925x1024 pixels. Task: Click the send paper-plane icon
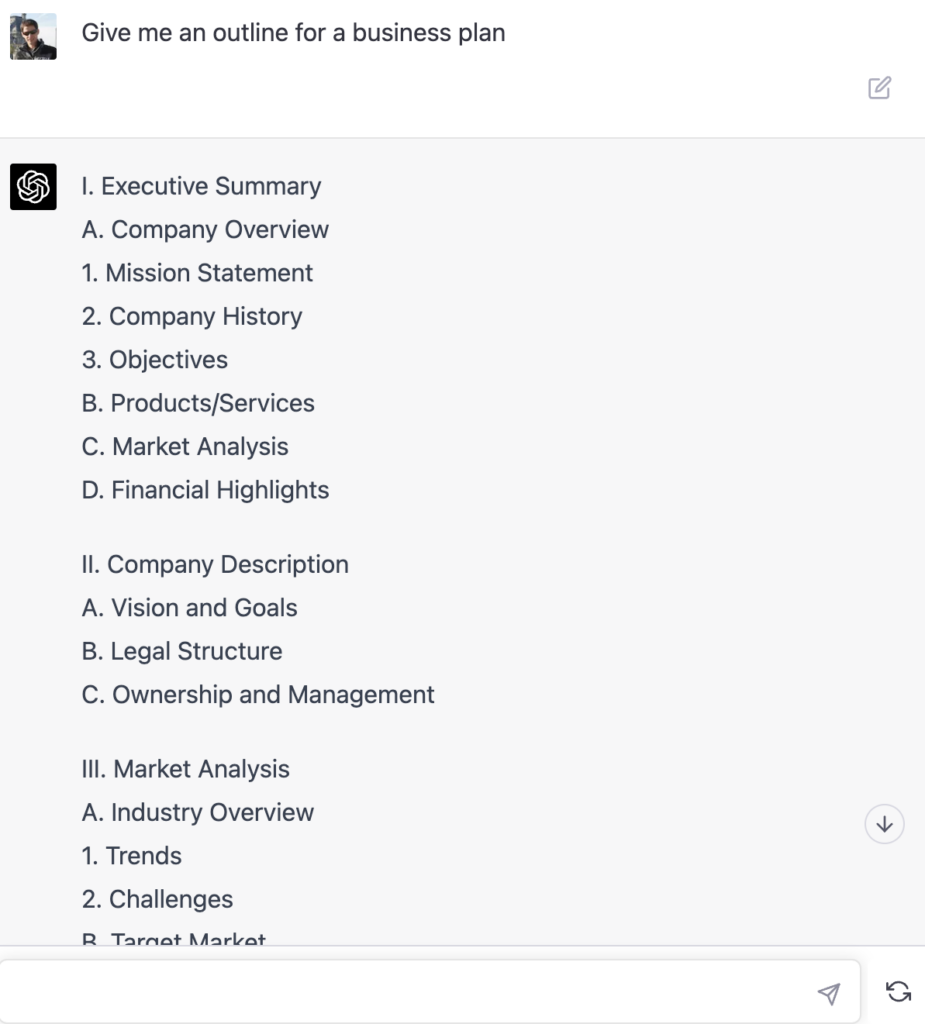point(828,990)
